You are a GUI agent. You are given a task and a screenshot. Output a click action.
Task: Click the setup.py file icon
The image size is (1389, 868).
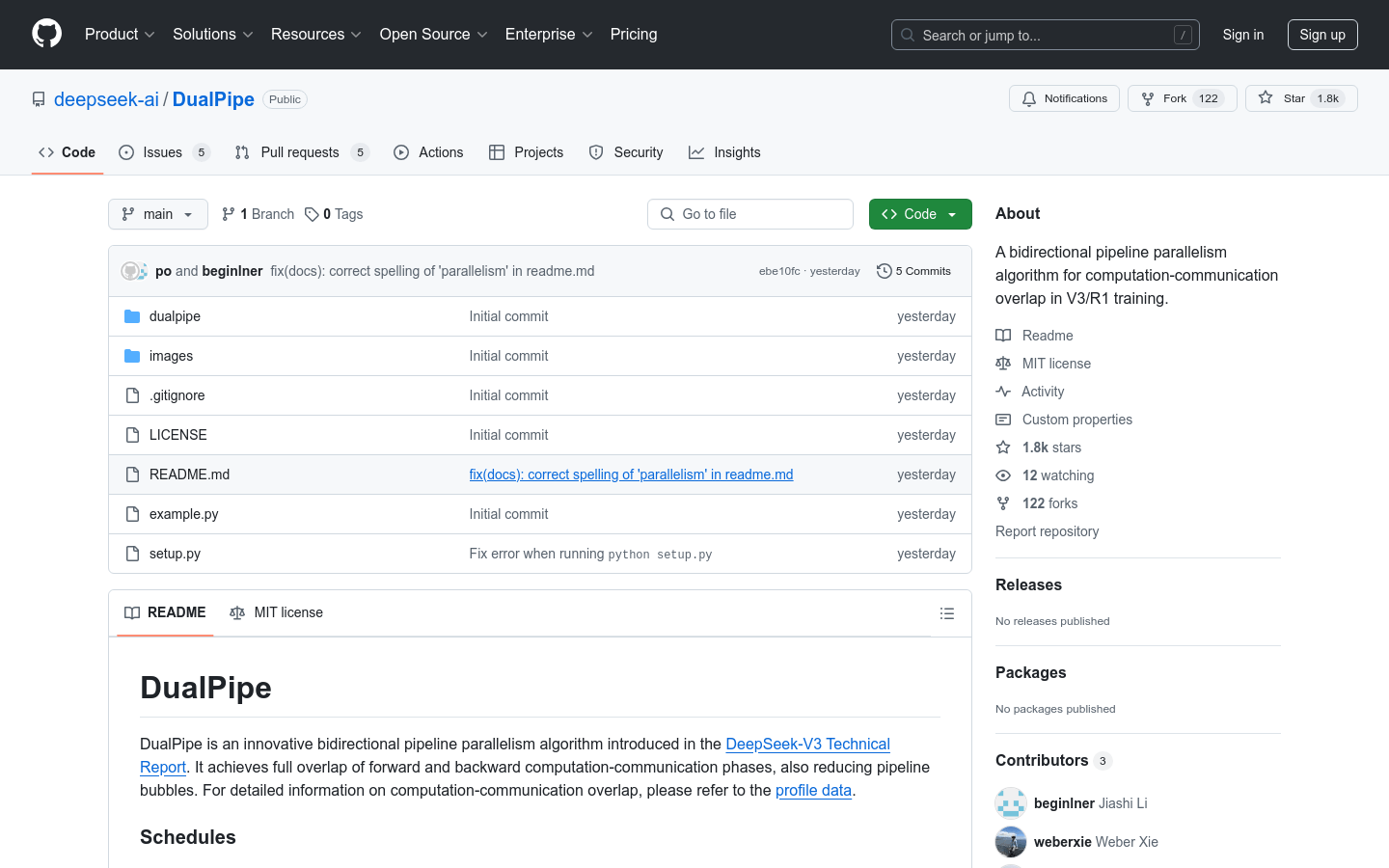[132, 554]
